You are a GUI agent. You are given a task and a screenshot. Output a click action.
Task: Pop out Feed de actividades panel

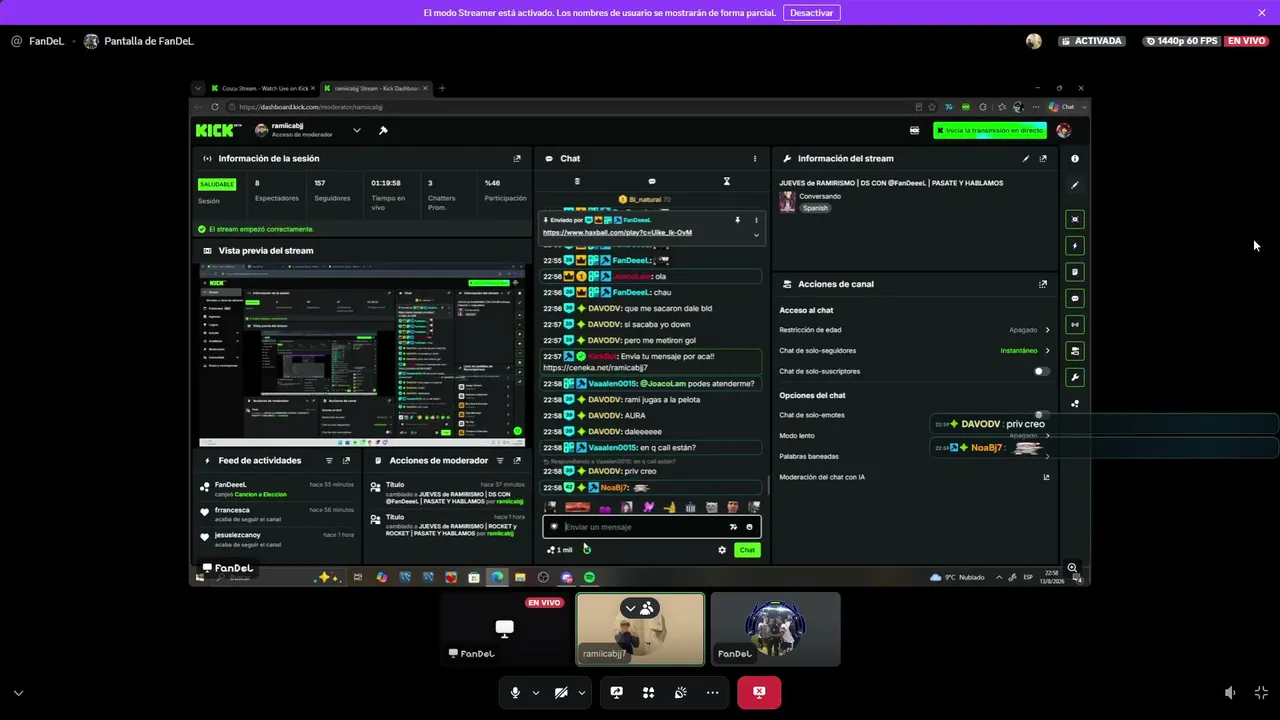click(346, 461)
